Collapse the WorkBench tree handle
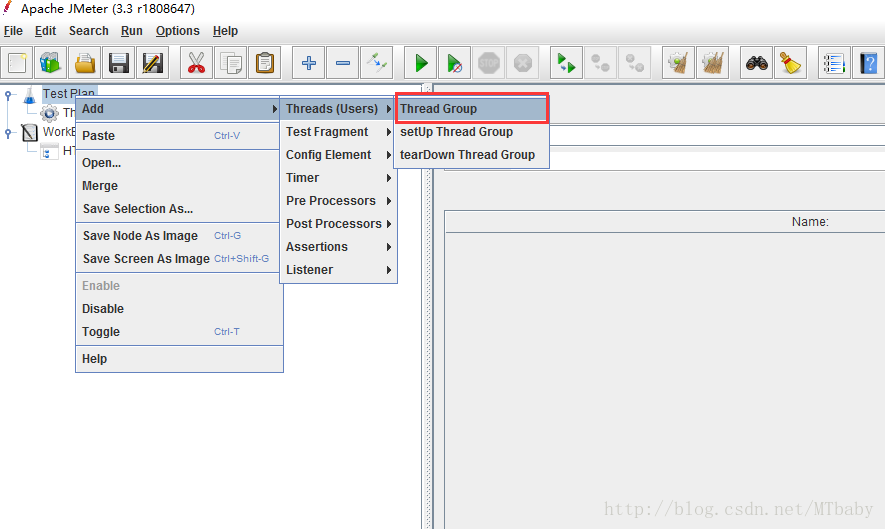Viewport: 885px width, 529px height. 8,133
